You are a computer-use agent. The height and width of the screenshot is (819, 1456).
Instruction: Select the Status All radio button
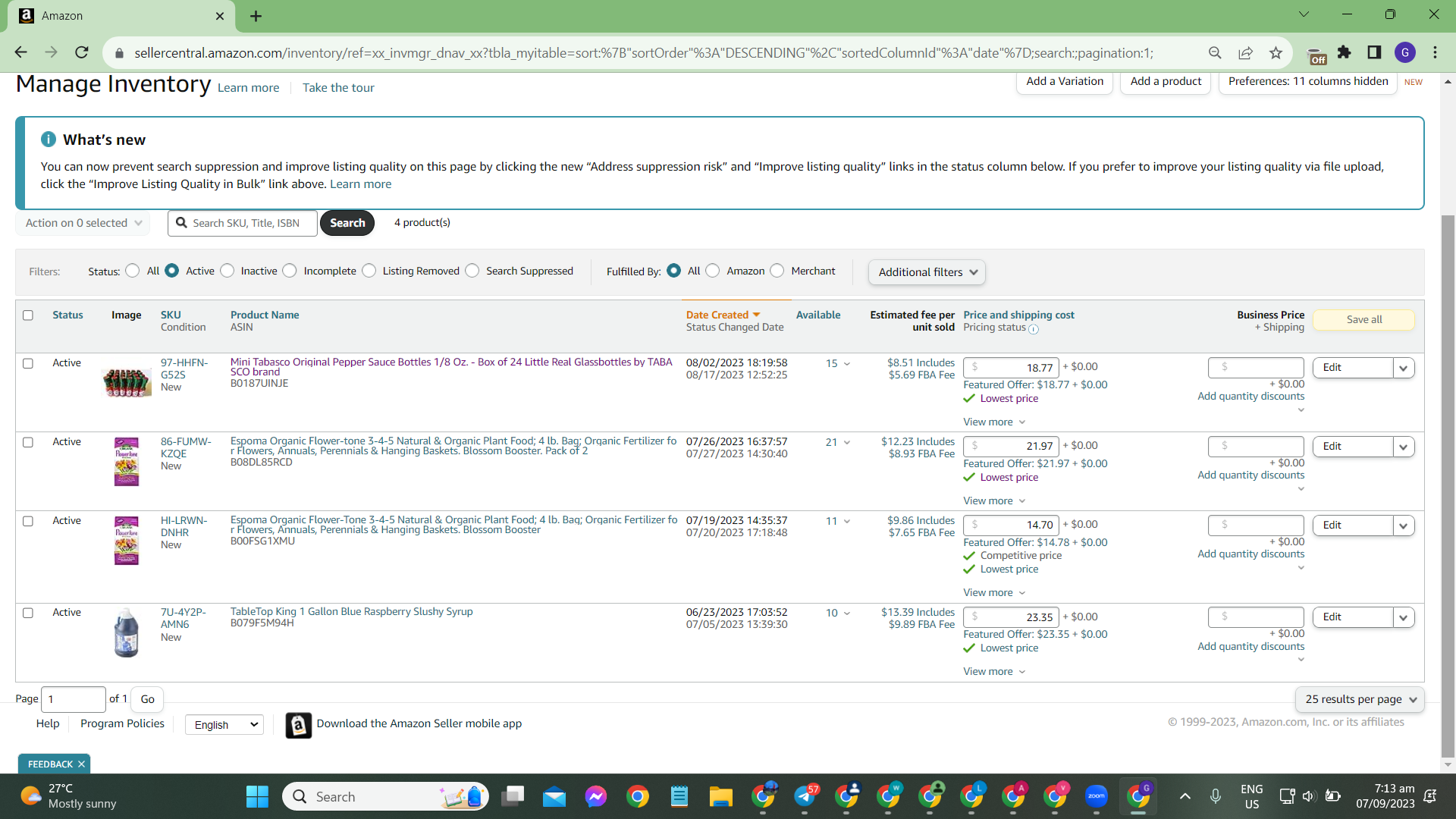(133, 271)
